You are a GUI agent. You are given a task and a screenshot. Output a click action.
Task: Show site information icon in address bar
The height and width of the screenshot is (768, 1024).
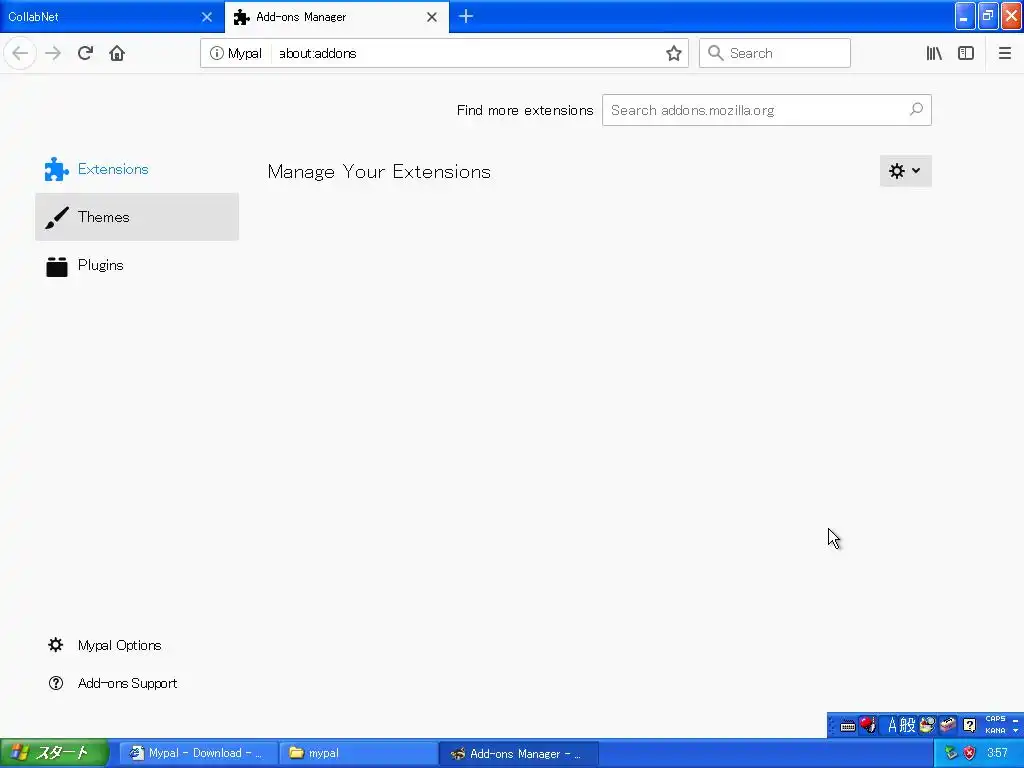tap(217, 53)
